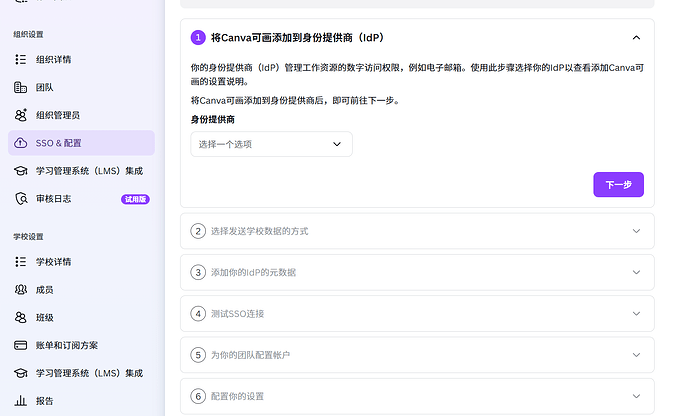Open 学习管理系统 (LMS) 集成 under 组织设置
Image resolution: width=690 pixels, height=416 pixels.
81,171
